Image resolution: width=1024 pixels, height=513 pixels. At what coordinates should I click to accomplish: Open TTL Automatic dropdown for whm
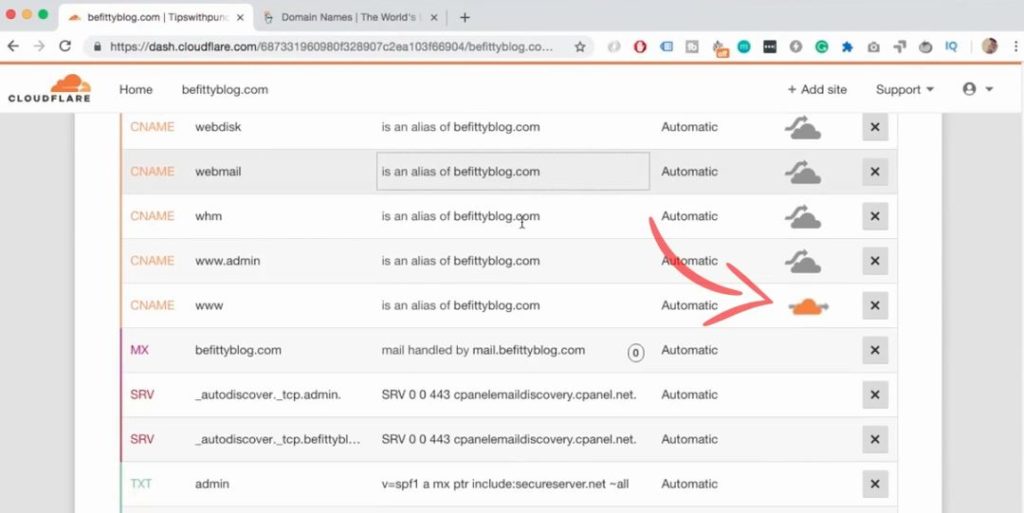[689, 216]
